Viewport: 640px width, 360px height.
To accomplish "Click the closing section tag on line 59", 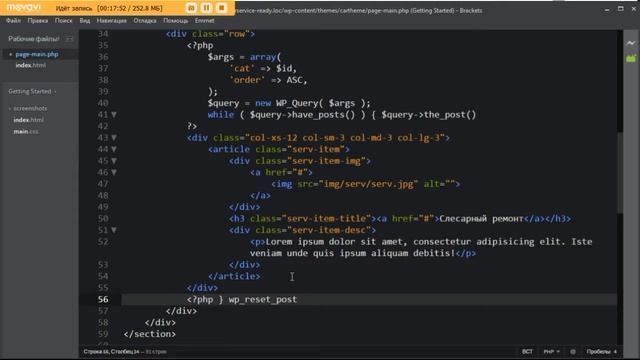I will point(150,334).
